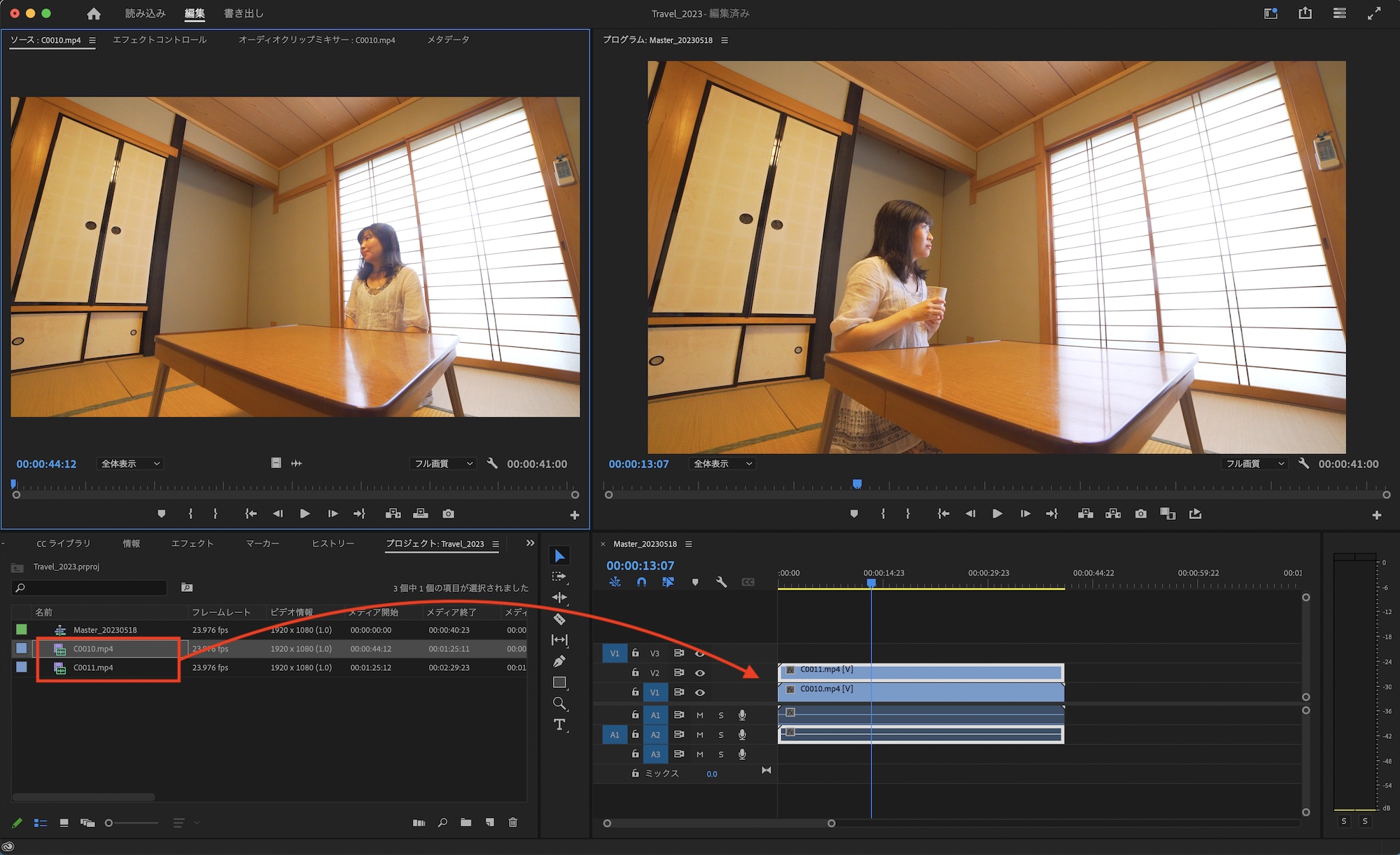Click the Project panel search field
The width and height of the screenshot is (1400, 855).
[91, 588]
